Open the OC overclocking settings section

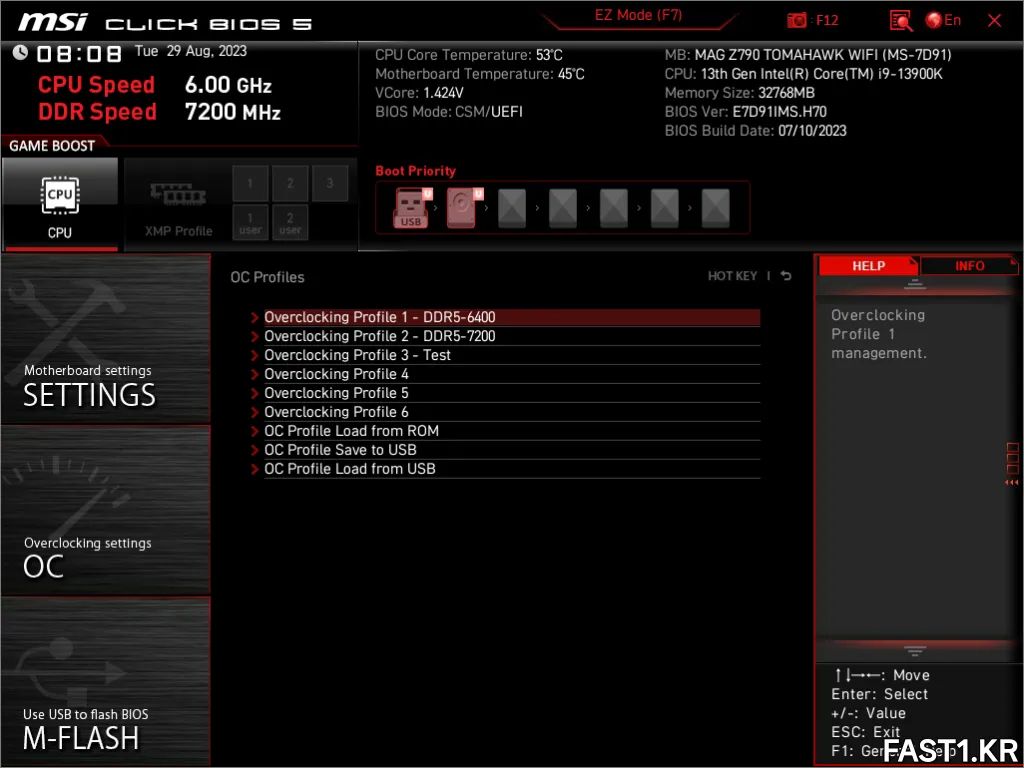click(x=106, y=511)
